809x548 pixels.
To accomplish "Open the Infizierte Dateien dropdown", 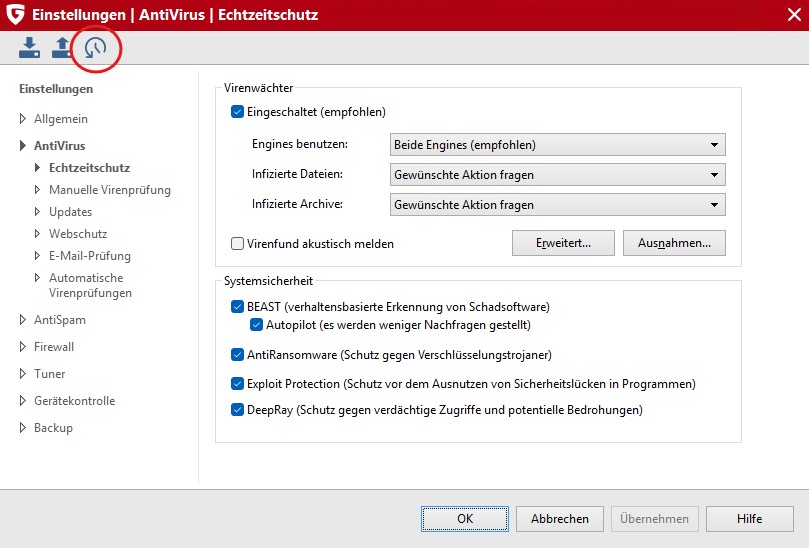I will 558,175.
